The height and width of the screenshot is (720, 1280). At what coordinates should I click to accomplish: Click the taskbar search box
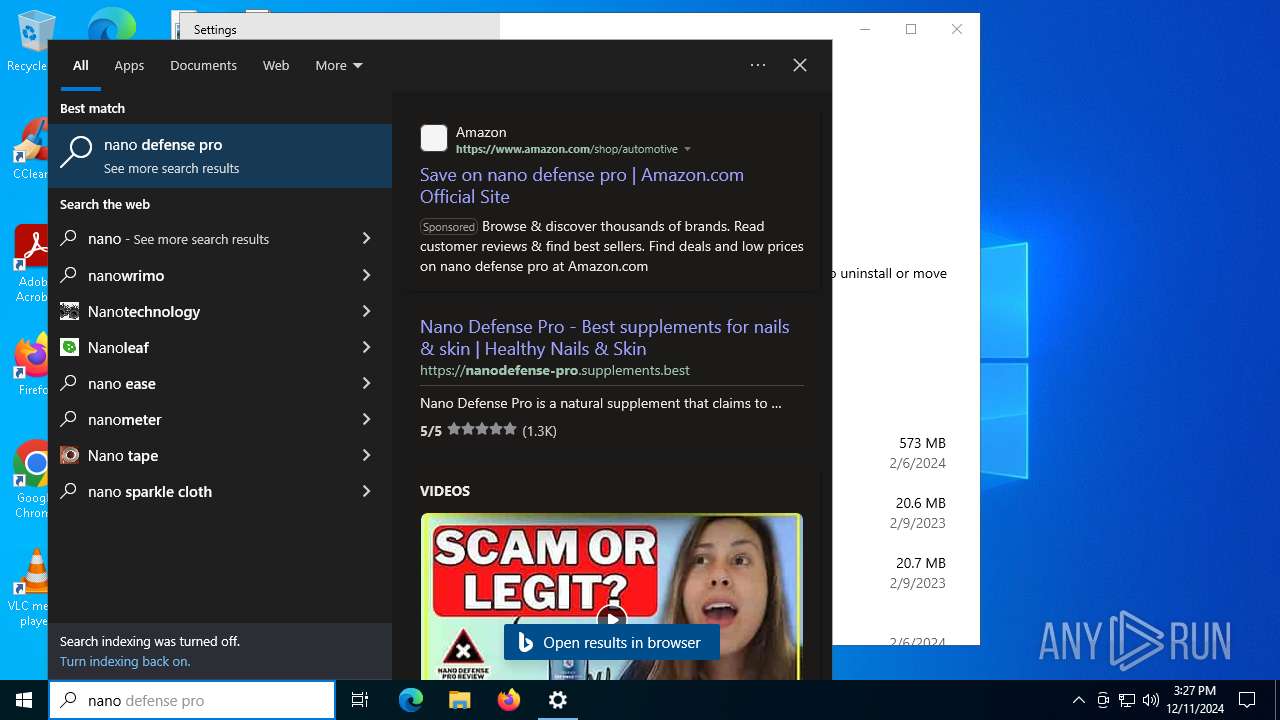click(192, 700)
